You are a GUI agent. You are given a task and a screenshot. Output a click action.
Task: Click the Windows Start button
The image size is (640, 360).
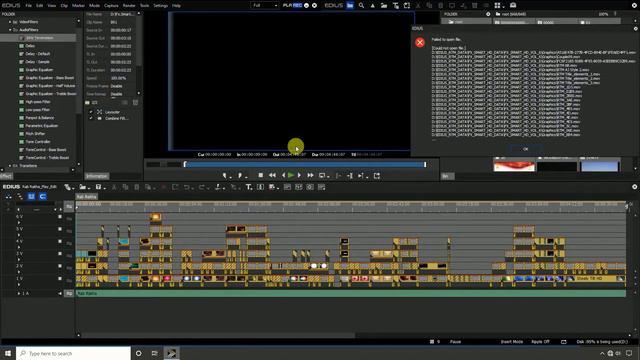(8, 353)
